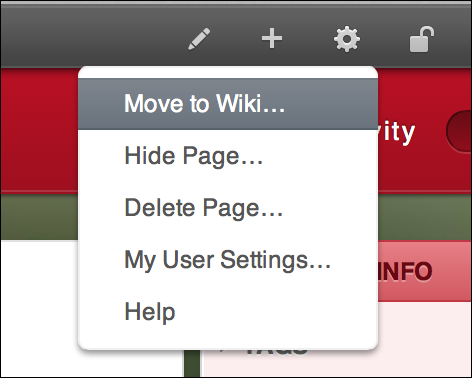Click the dark green vertical divider
Screen dimensions: 472x378
tap(192, 364)
